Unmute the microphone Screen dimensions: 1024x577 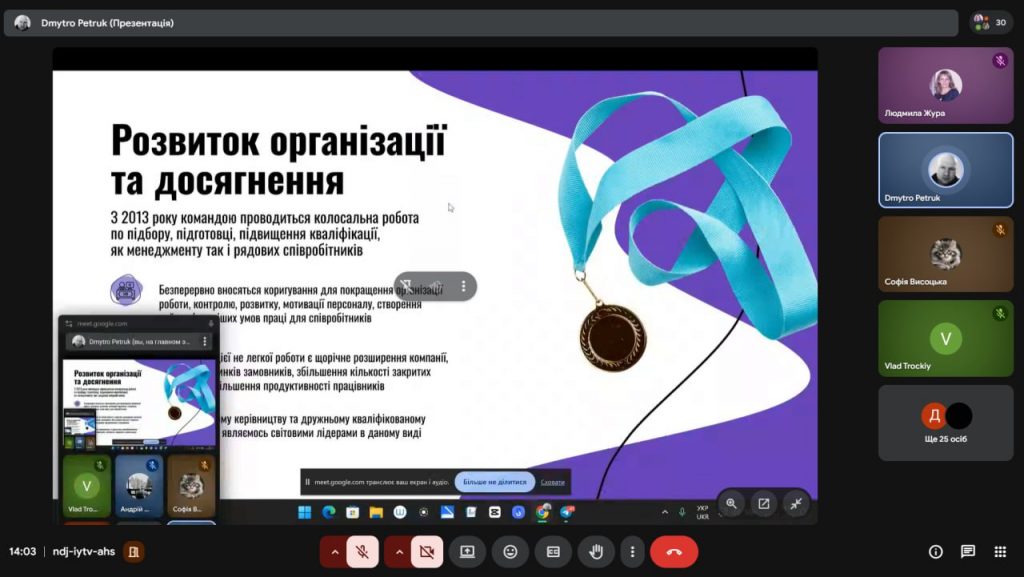coord(363,551)
